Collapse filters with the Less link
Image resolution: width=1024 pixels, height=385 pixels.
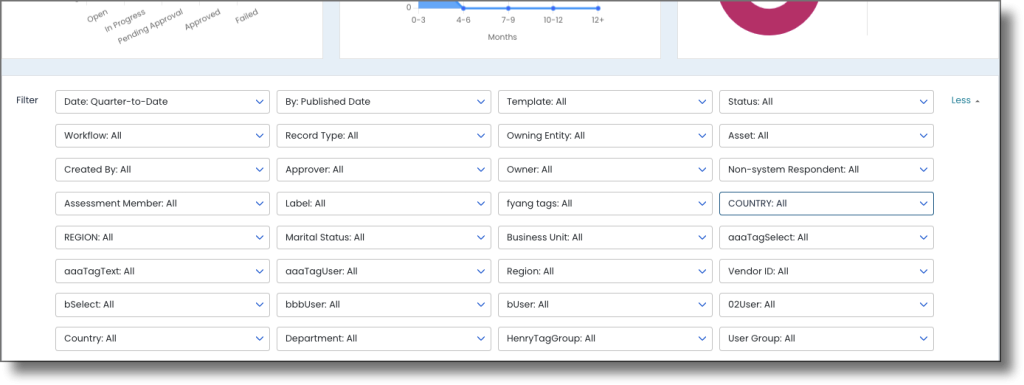(965, 100)
